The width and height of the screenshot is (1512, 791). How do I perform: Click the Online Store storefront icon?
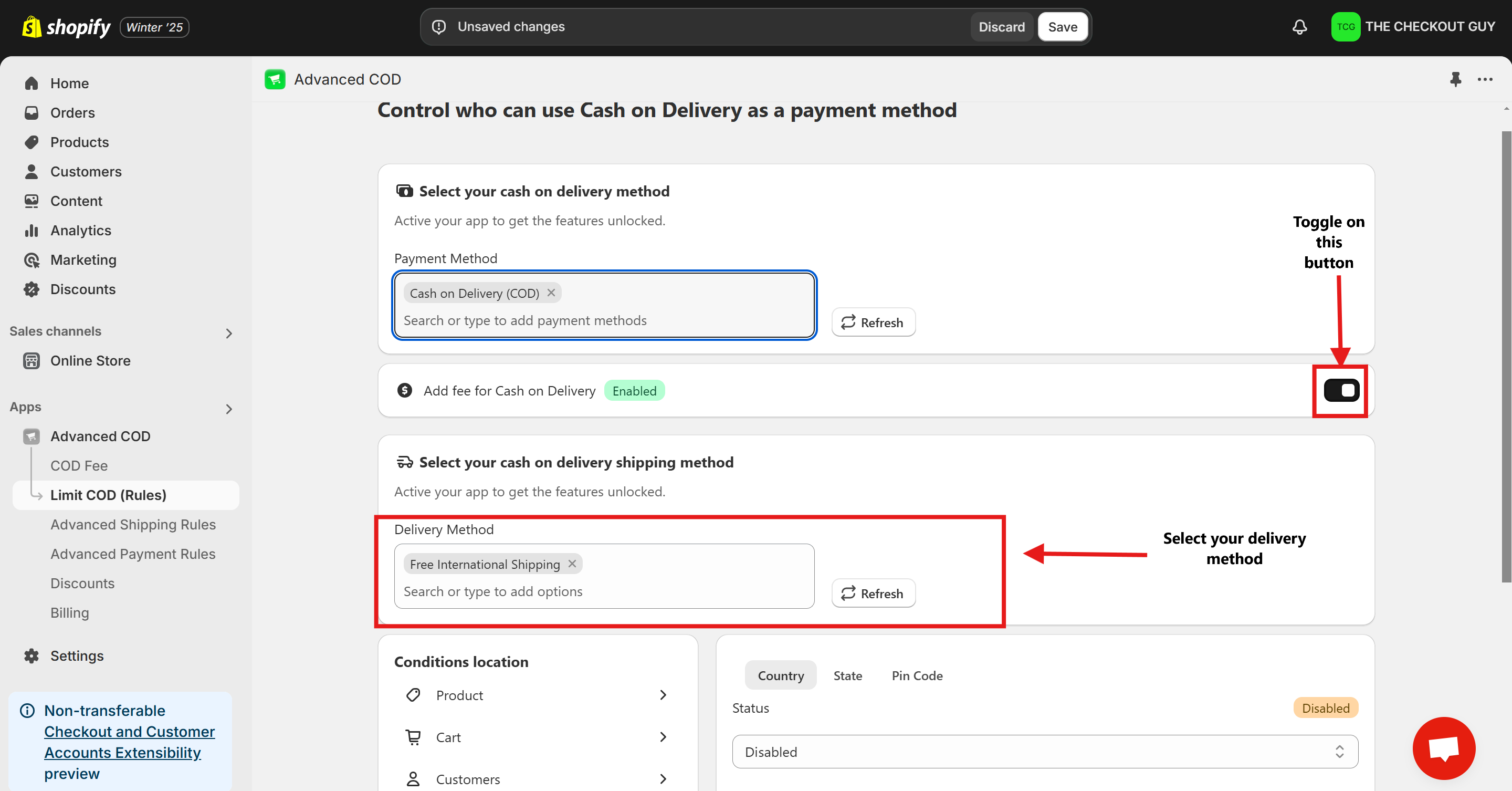click(31, 360)
